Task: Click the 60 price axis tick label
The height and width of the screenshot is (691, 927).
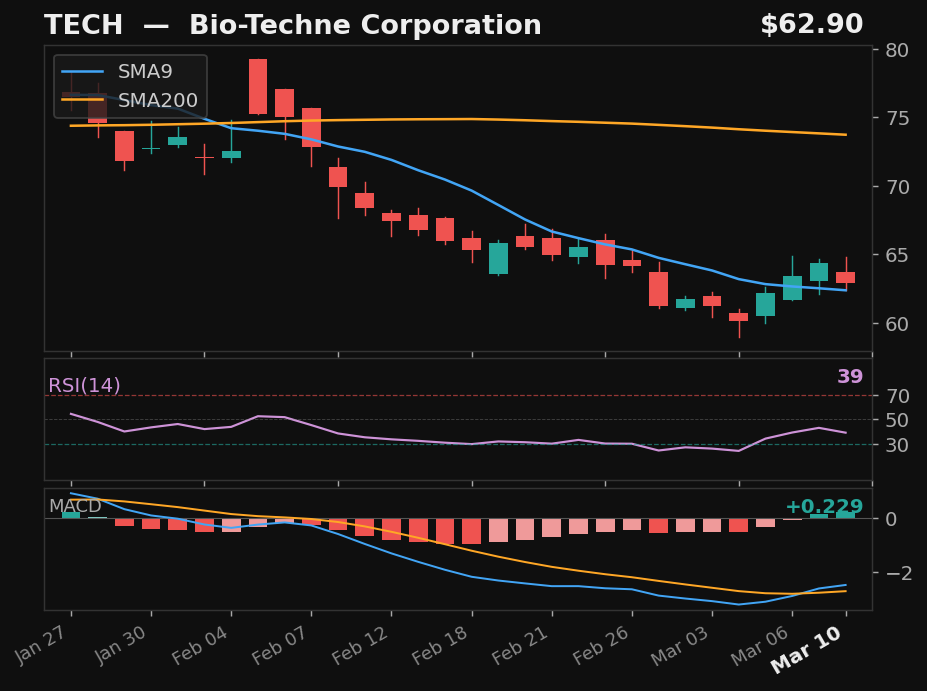Action: click(897, 324)
